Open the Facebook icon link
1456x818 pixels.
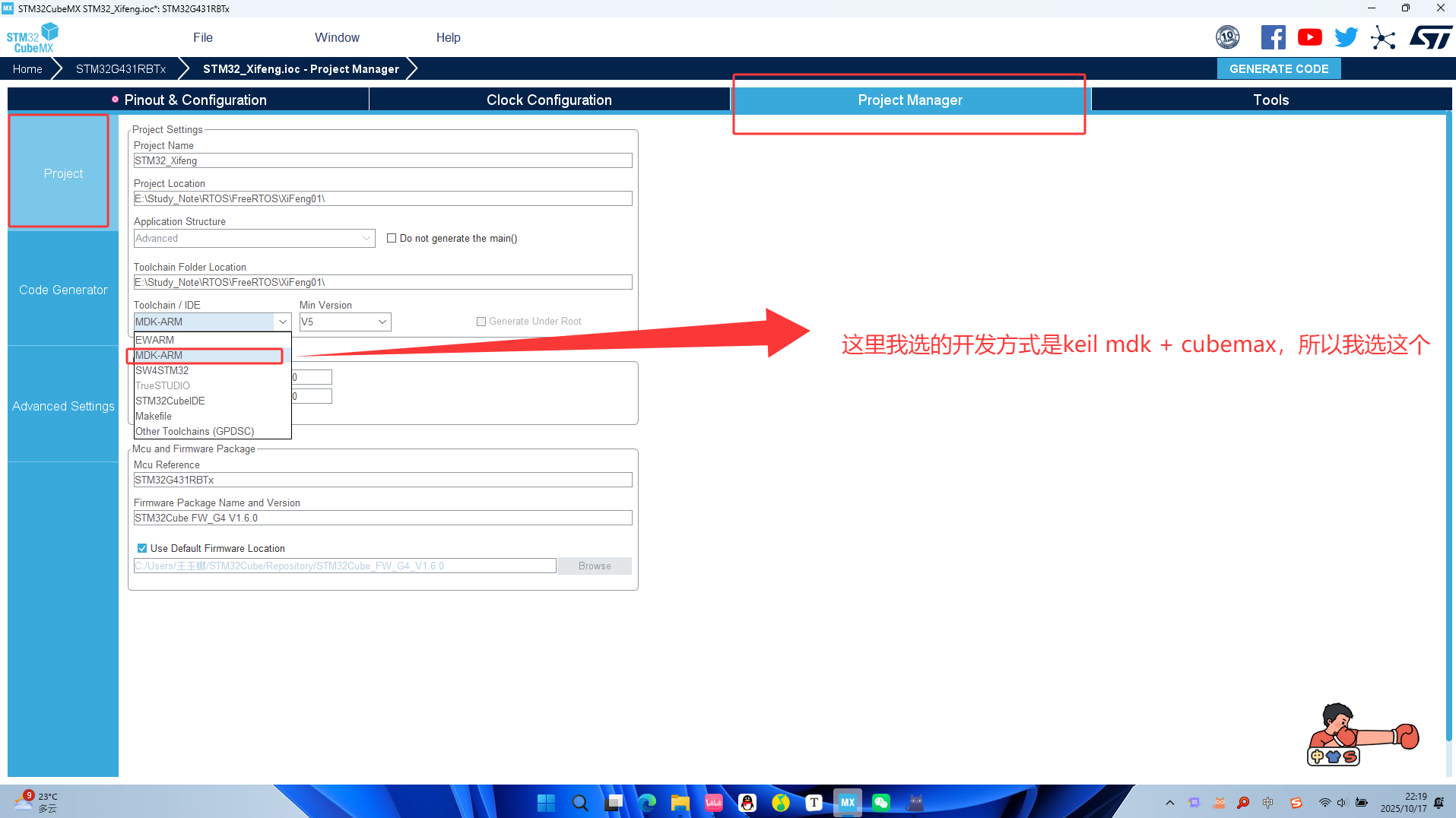(1273, 37)
